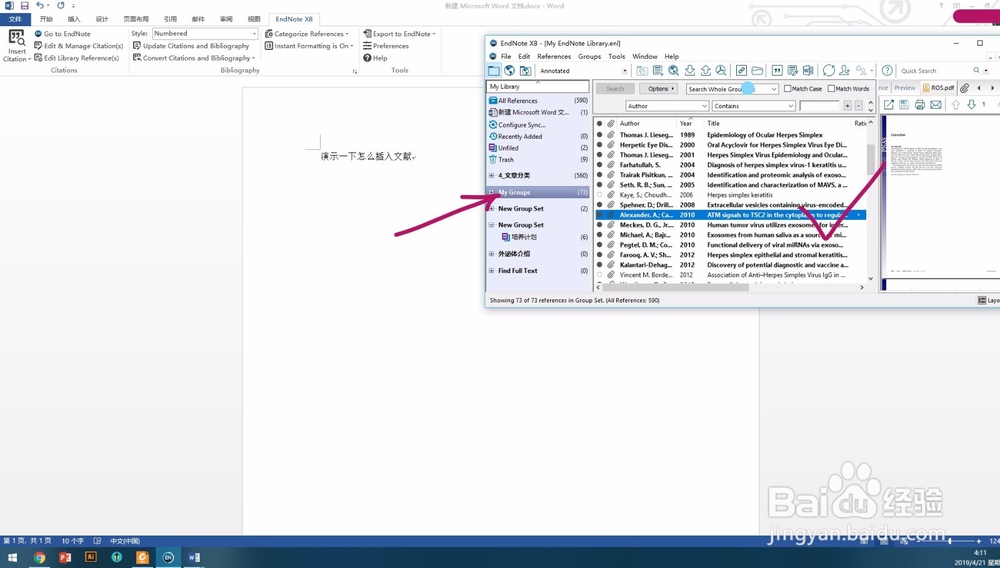1000x568 pixels.
Task: Open Bibliography group dialog launcher
Action: coord(355,71)
